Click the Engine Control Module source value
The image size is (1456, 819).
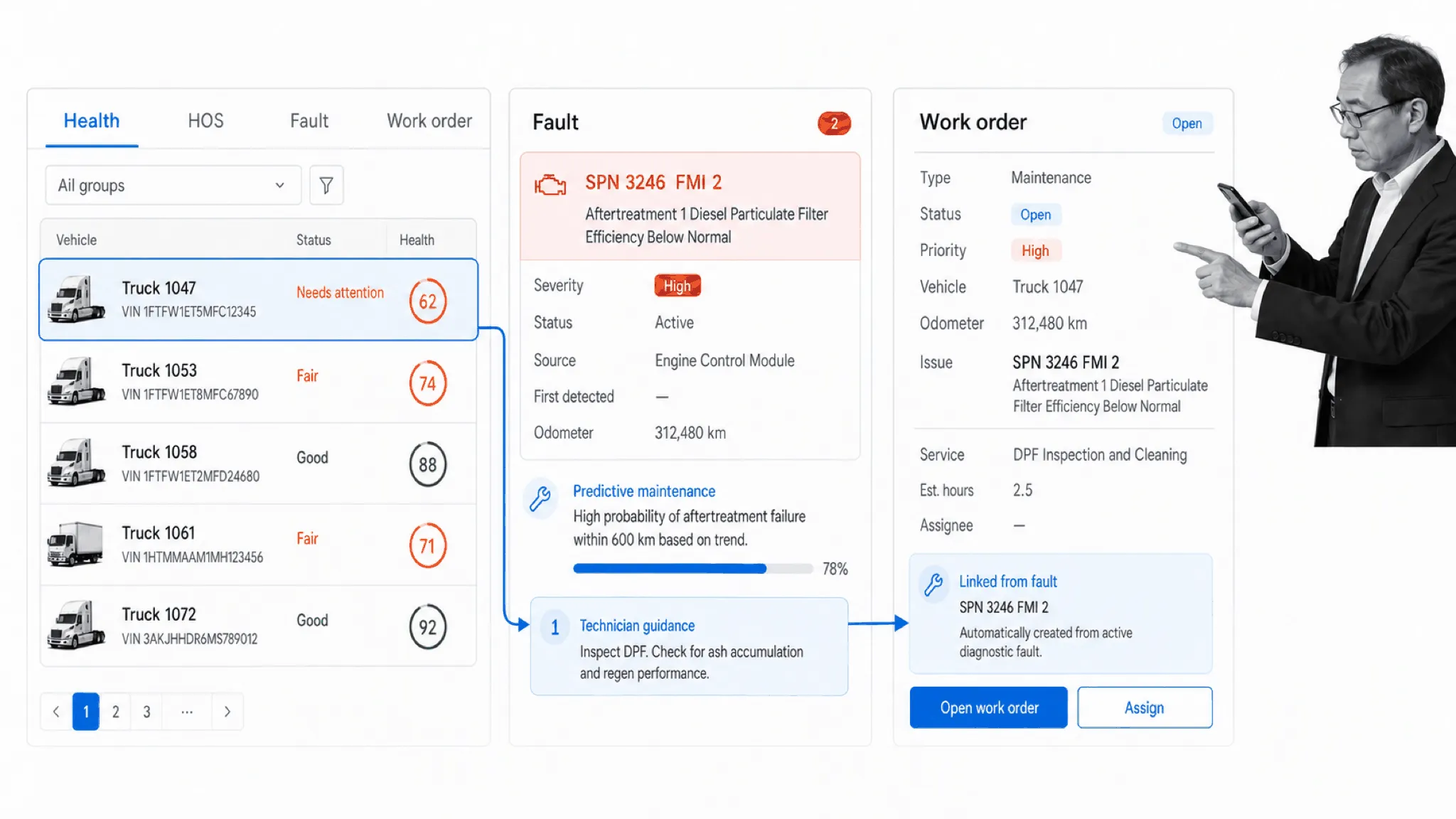[x=724, y=360]
